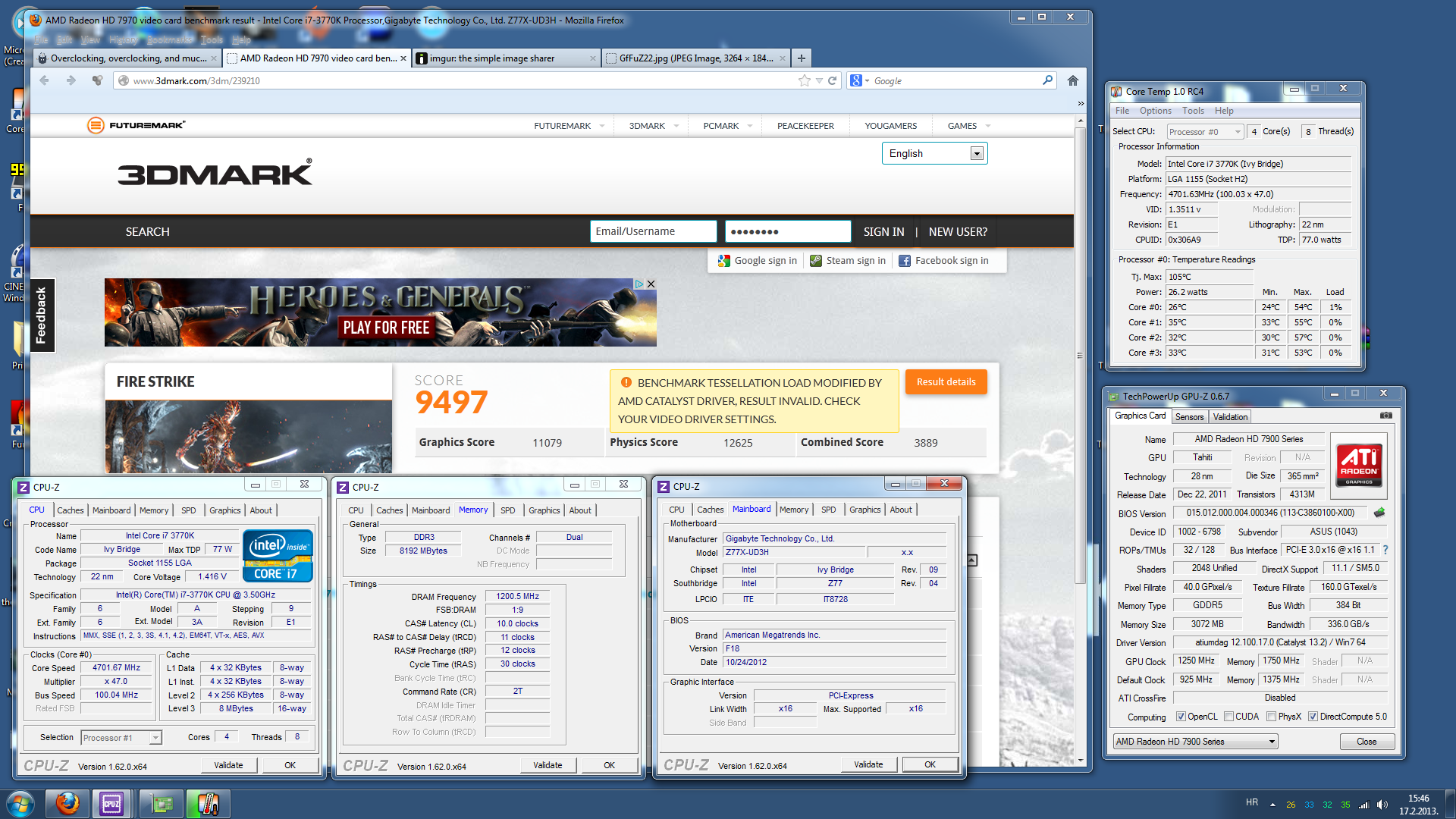Toggle the OpenCL checkbox in GPU-Z
The height and width of the screenshot is (819, 1456).
pos(1181,717)
